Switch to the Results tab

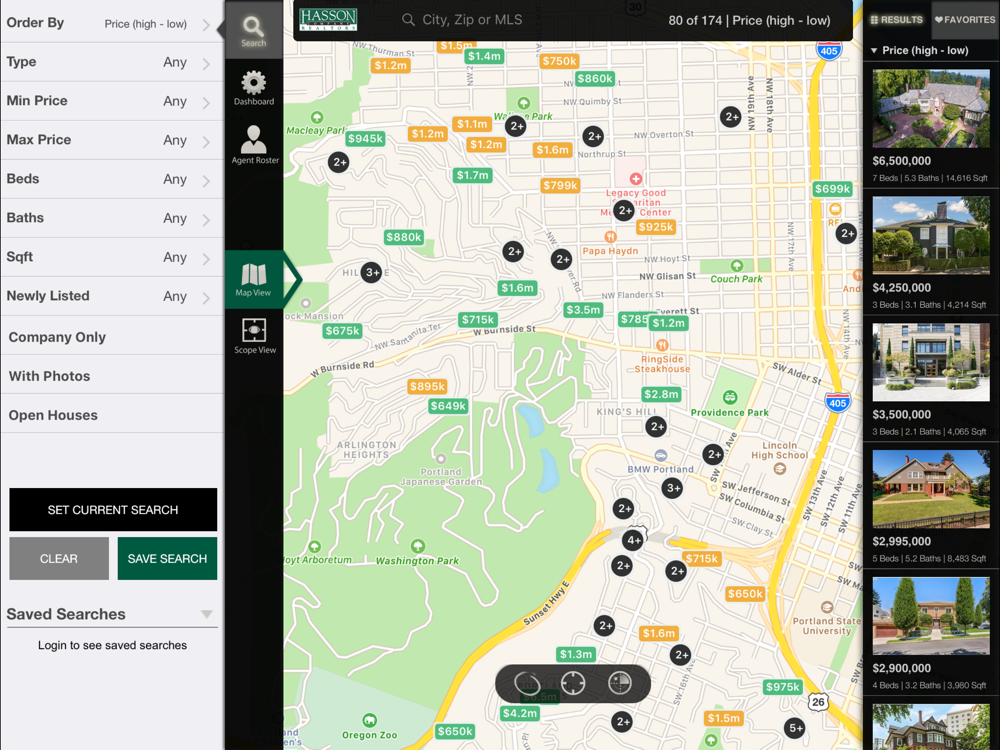tap(897, 20)
